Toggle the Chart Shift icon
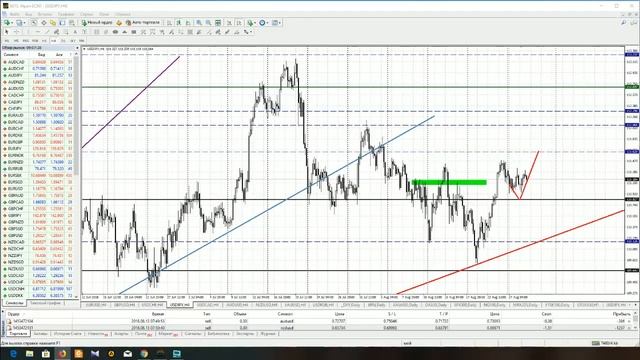This screenshot has width=640, height=360. point(239,22)
